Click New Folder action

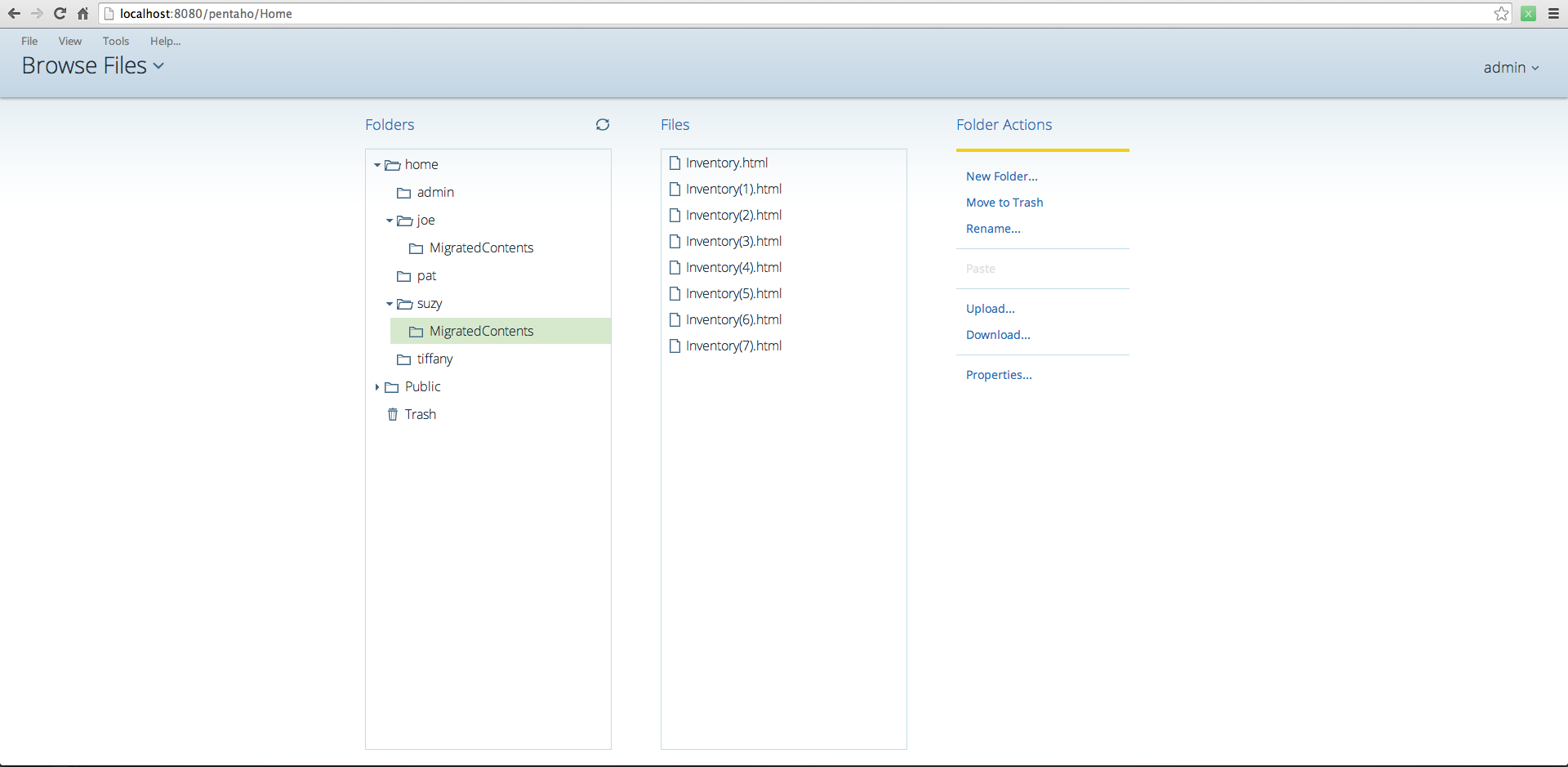pos(1002,176)
